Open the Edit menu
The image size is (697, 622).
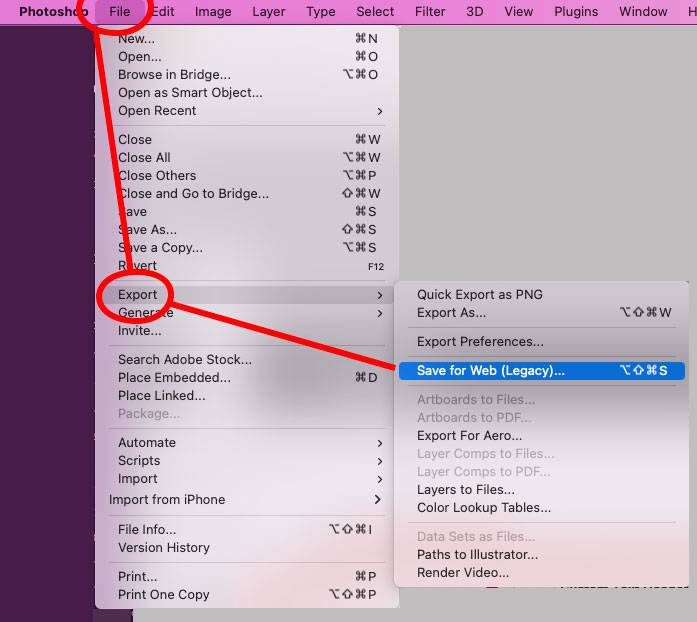pos(163,12)
